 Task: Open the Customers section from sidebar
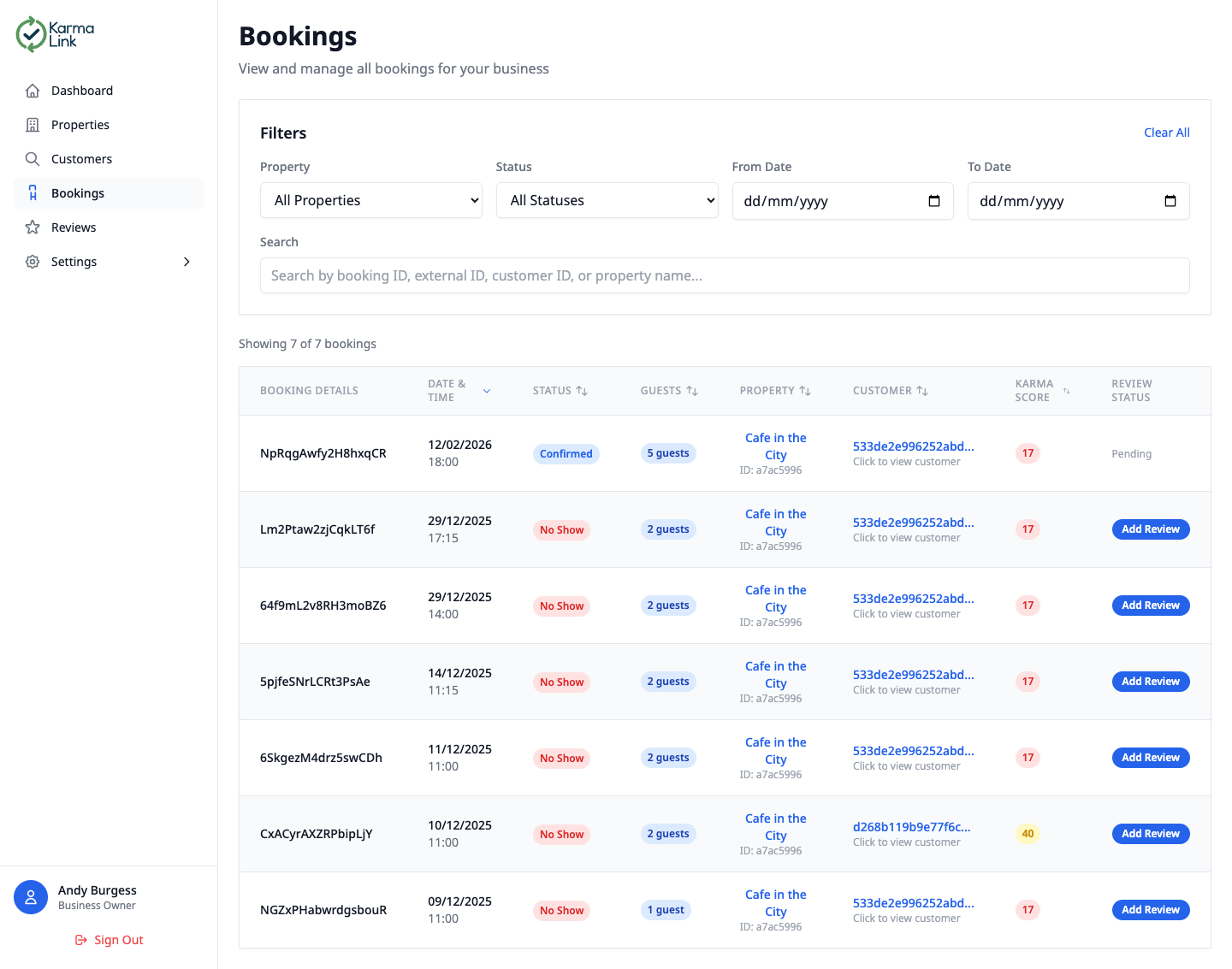[x=82, y=158]
